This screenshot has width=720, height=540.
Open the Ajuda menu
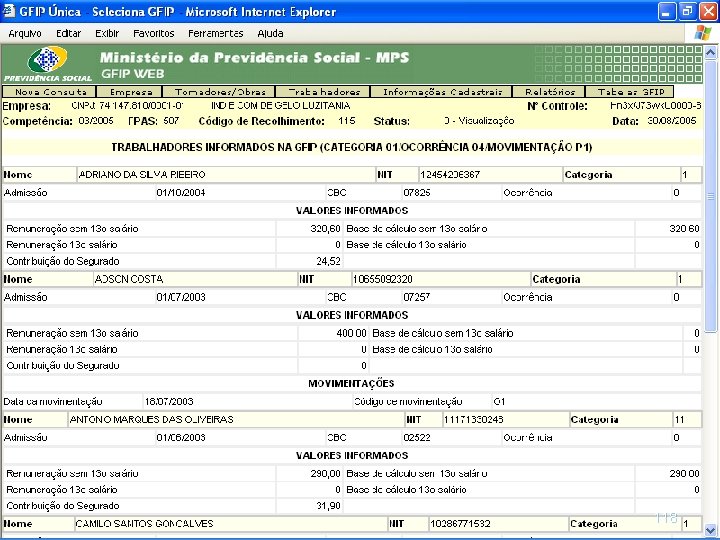(270, 34)
